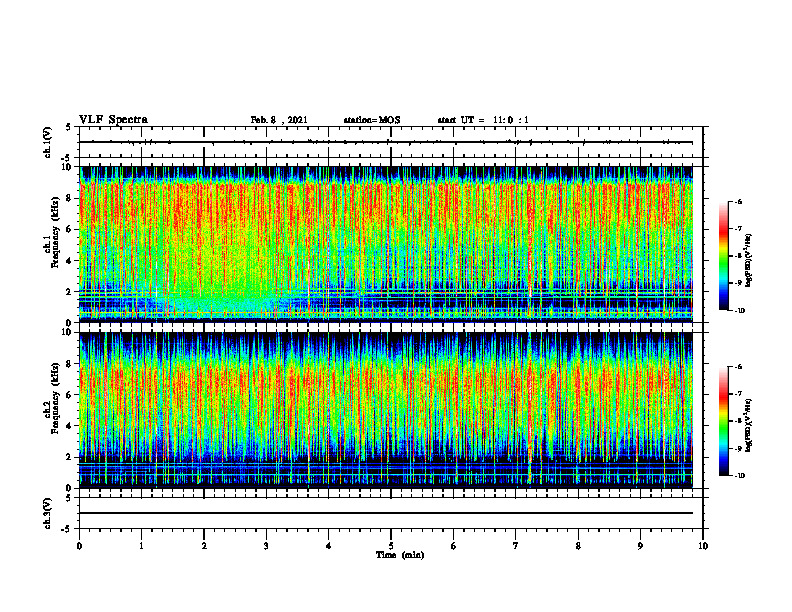
Task: Click the 'ch.3(V)' axis label
Action: [x=47, y=513]
